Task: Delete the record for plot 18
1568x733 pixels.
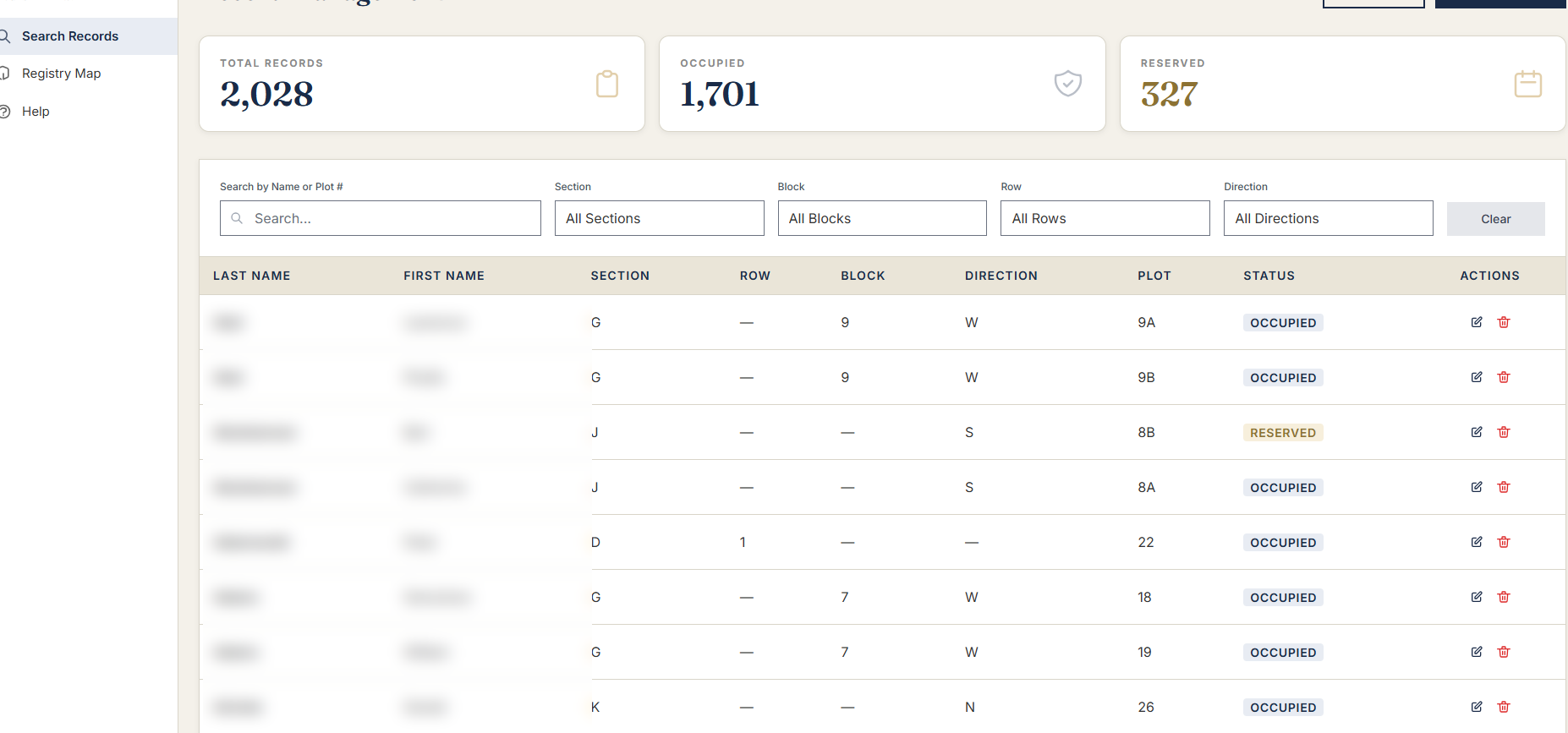Action: [1504, 597]
